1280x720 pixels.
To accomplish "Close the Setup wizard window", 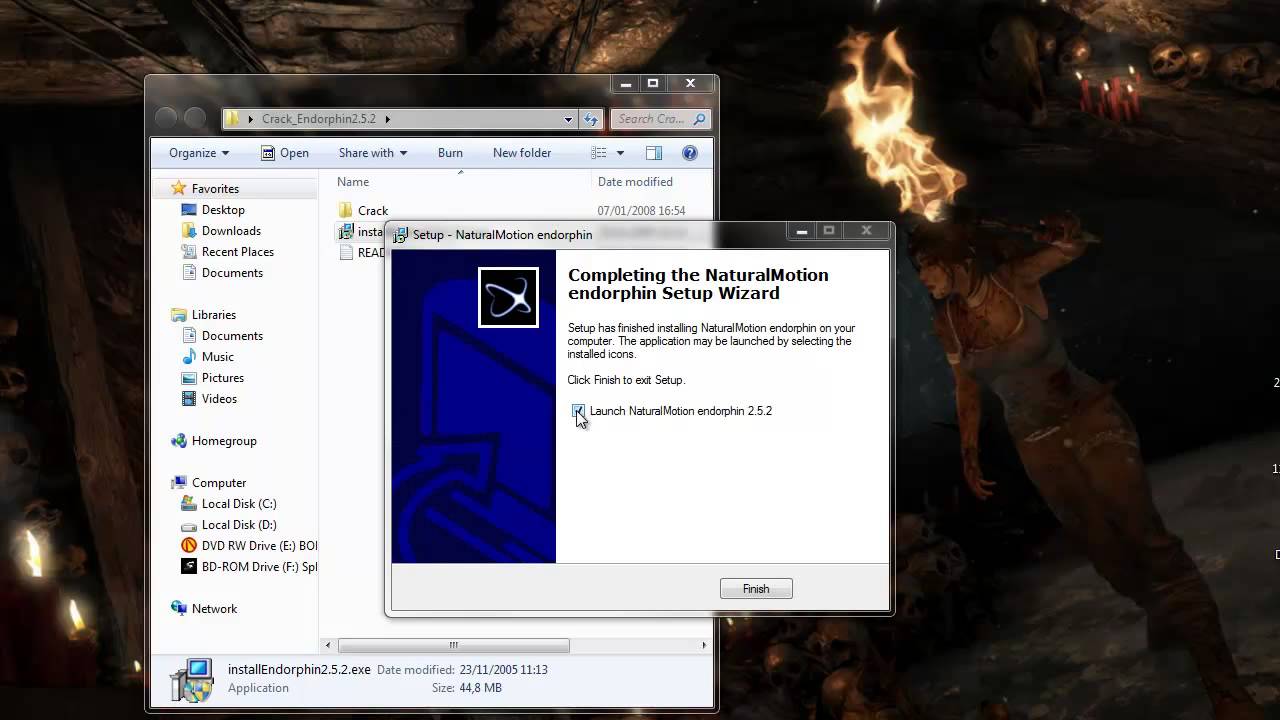I will [866, 231].
